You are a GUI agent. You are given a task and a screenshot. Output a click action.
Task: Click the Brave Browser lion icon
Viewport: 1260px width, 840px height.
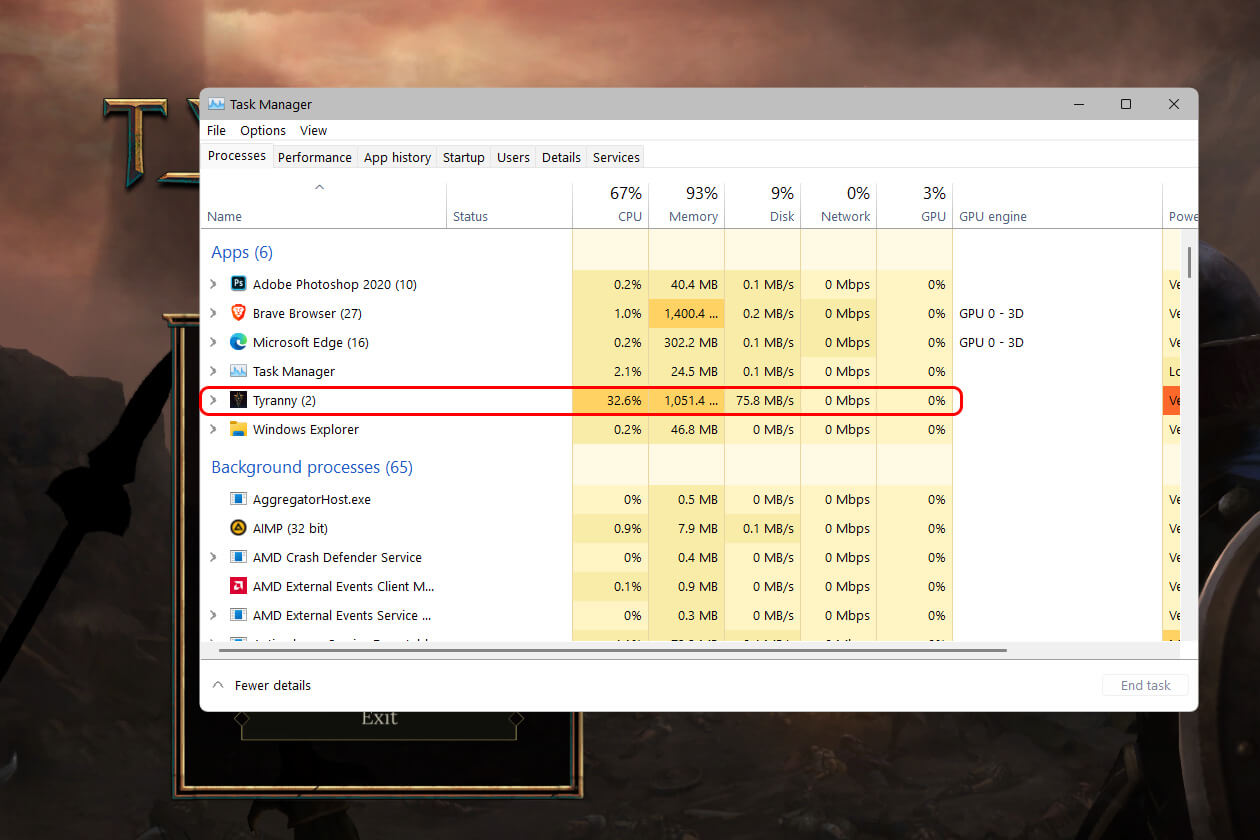(x=238, y=313)
